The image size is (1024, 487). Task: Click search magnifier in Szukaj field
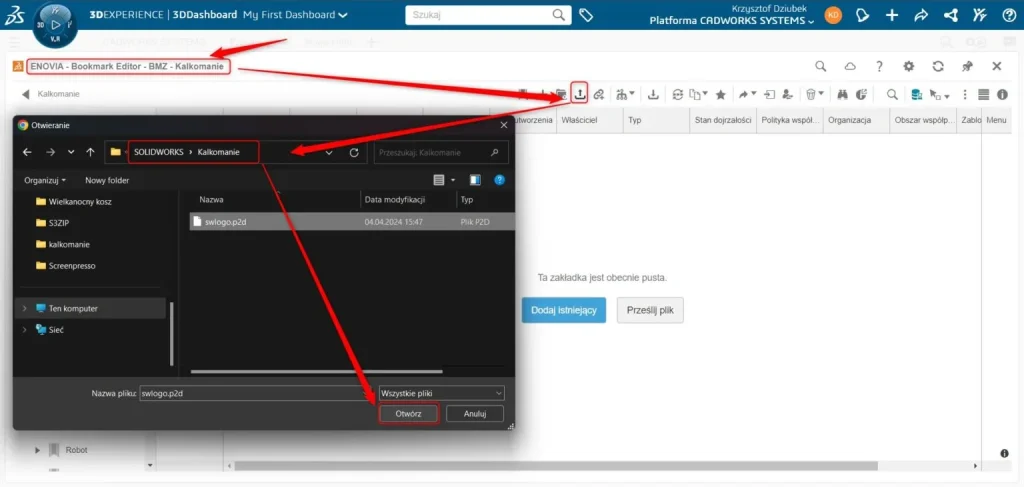pyautogui.click(x=559, y=15)
